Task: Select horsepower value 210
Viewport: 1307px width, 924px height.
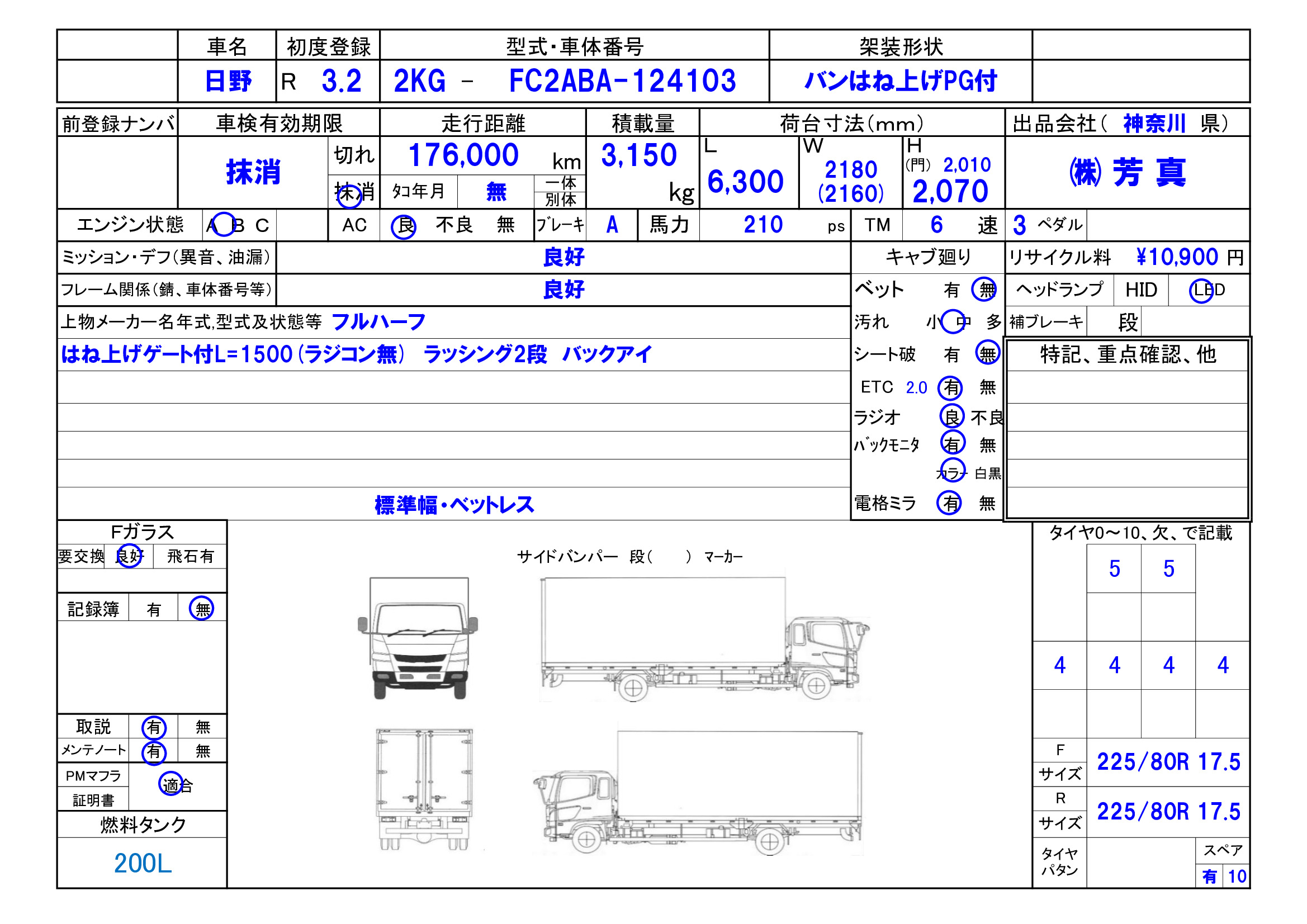Action: tap(763, 225)
